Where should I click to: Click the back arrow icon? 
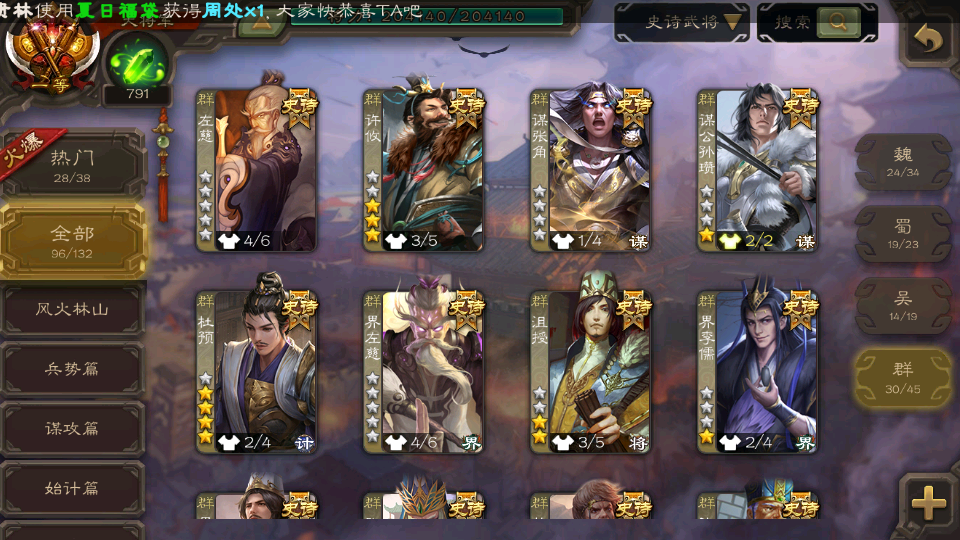click(x=929, y=40)
